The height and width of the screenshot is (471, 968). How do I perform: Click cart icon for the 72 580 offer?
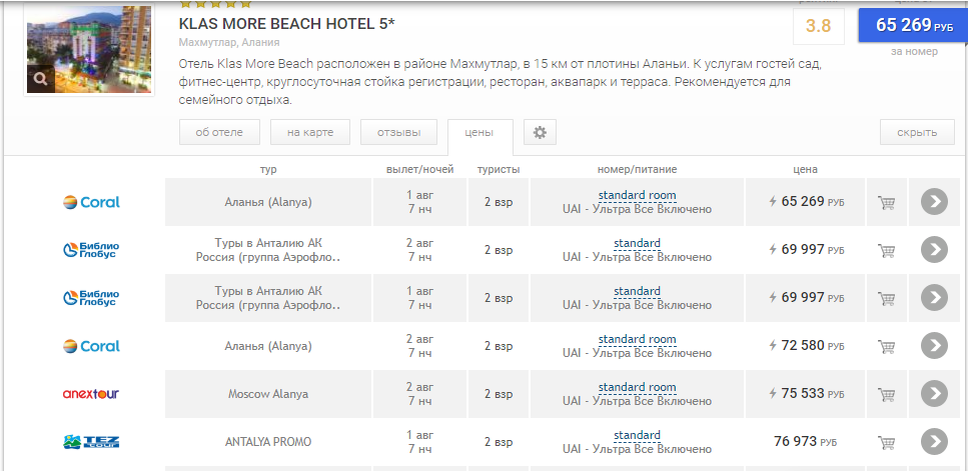click(x=886, y=346)
